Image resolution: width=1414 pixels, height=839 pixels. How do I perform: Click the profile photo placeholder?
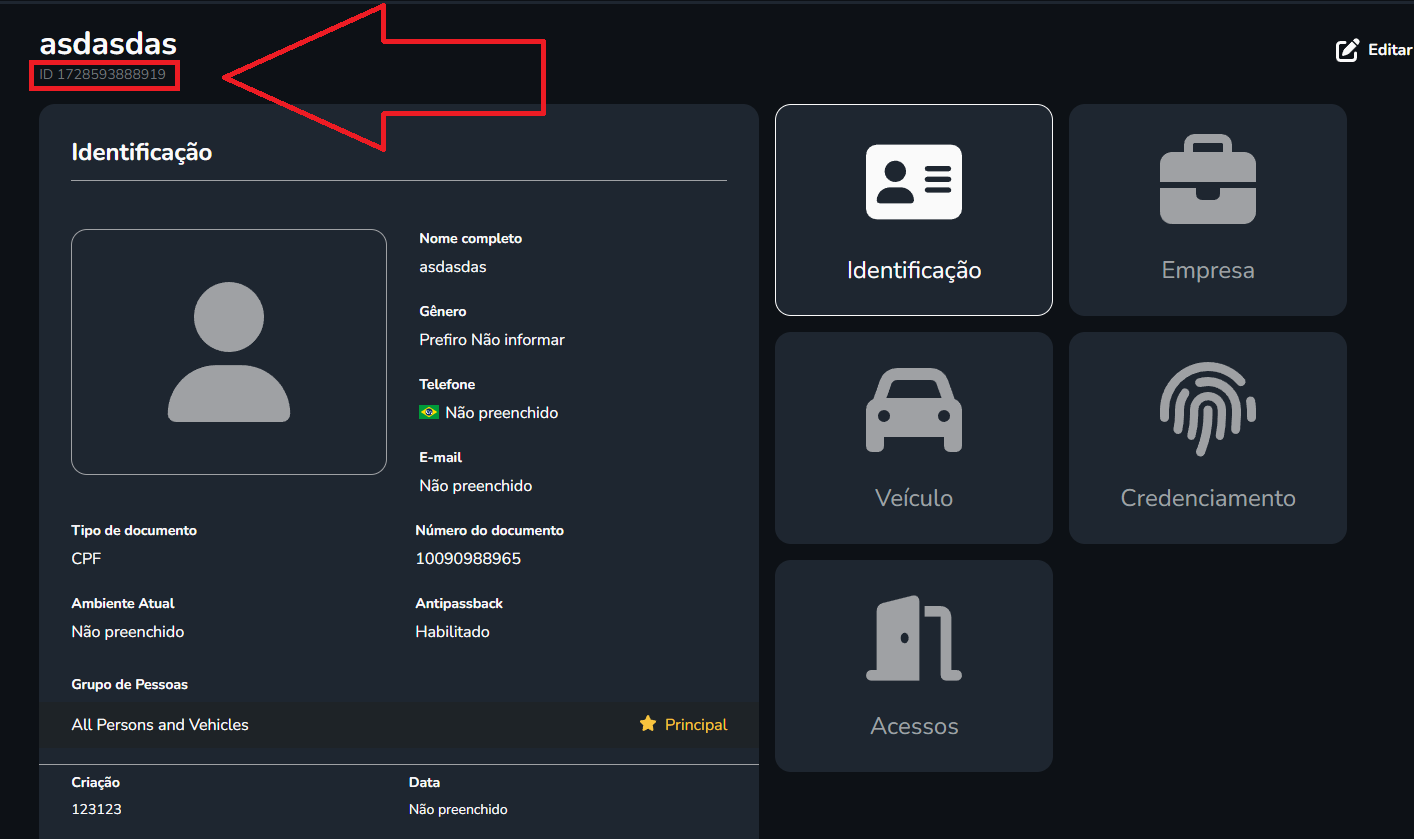point(229,352)
